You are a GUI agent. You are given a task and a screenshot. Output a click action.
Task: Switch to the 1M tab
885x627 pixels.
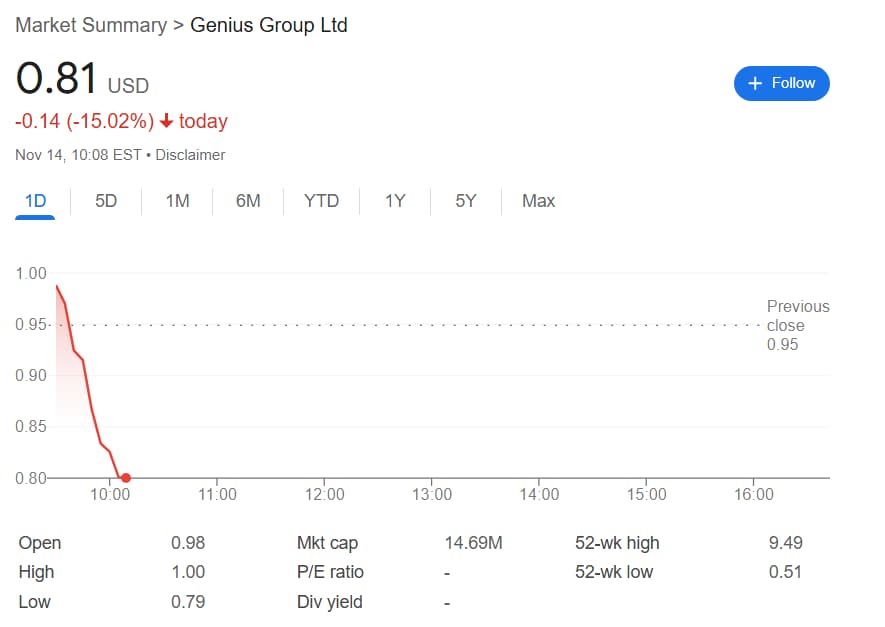177,201
